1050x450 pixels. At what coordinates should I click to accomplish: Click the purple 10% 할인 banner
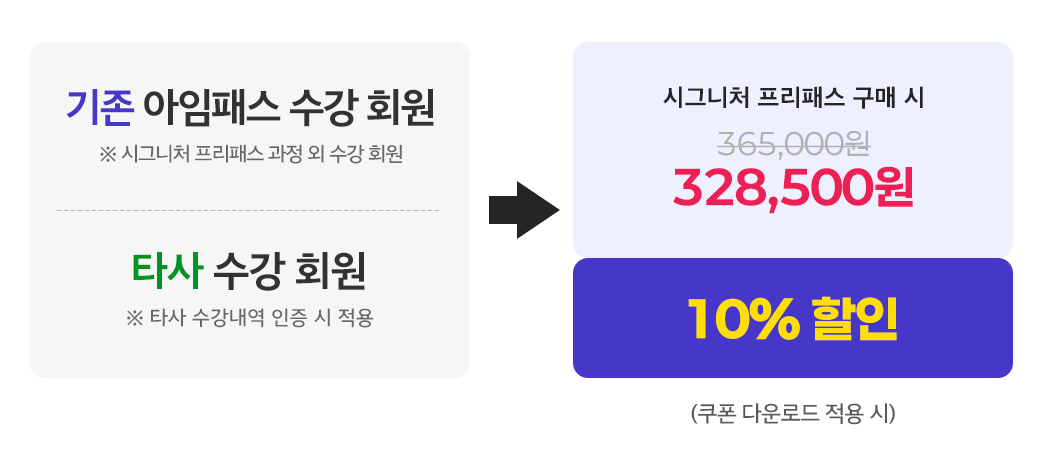[792, 318]
